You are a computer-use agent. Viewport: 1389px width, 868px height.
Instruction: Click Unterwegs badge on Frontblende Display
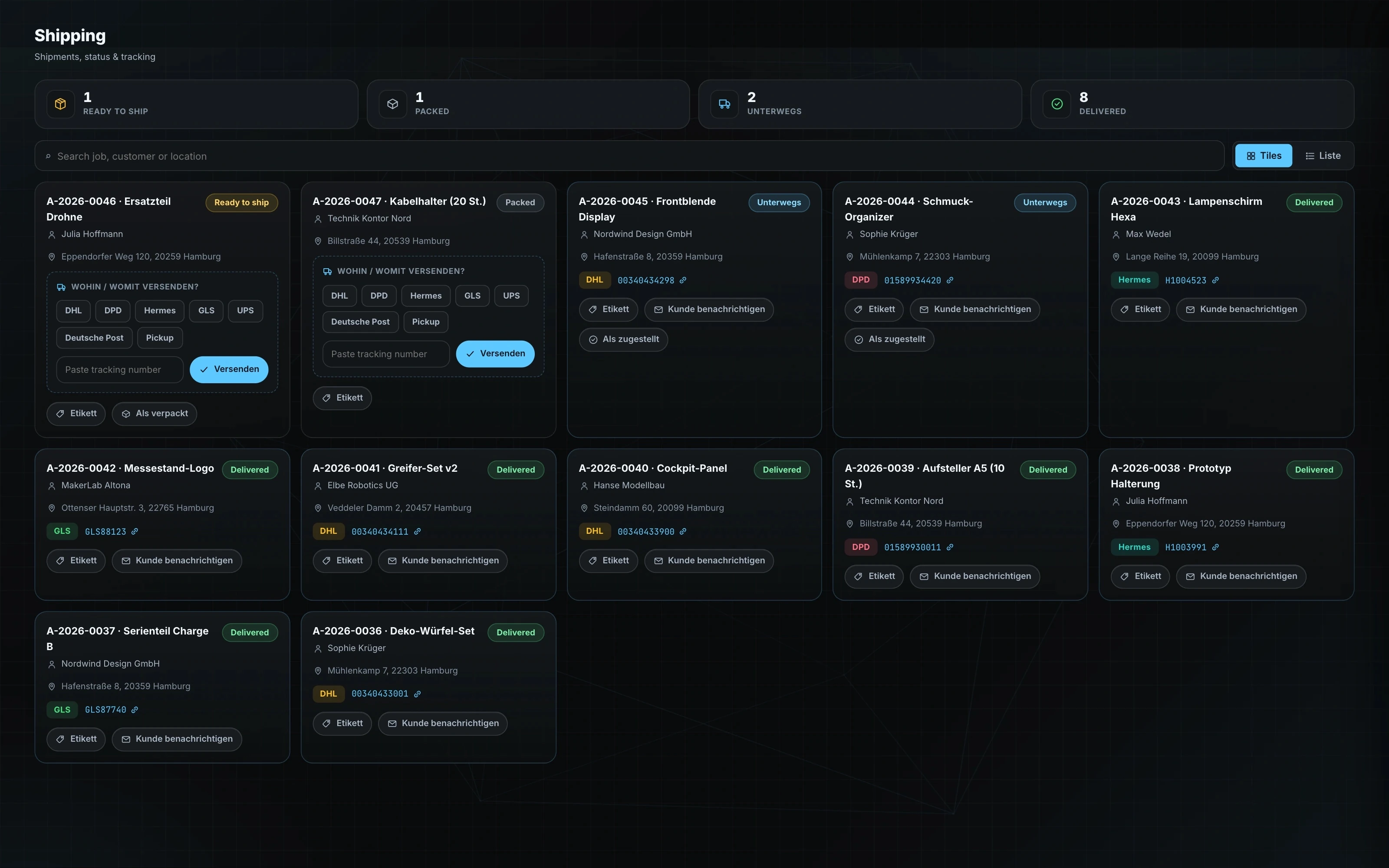[779, 203]
